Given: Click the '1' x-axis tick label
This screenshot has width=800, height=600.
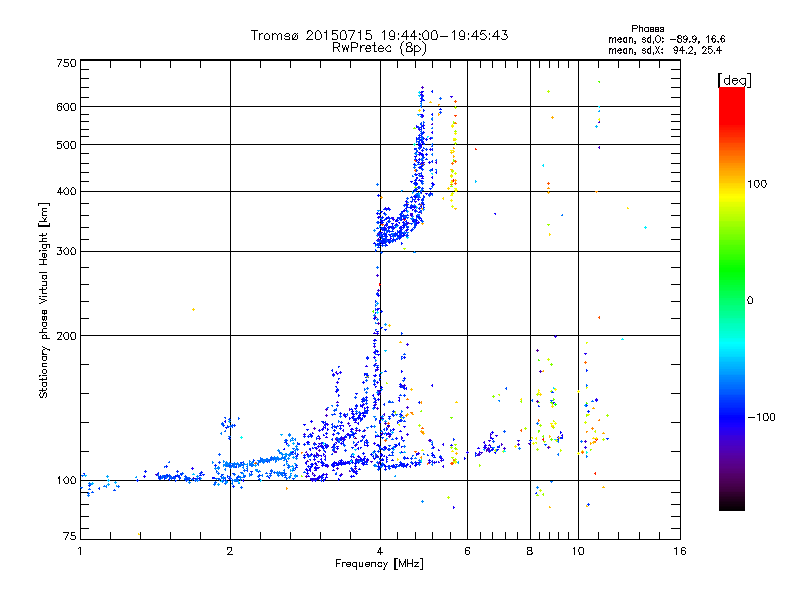Looking at the screenshot, I should (80, 551).
